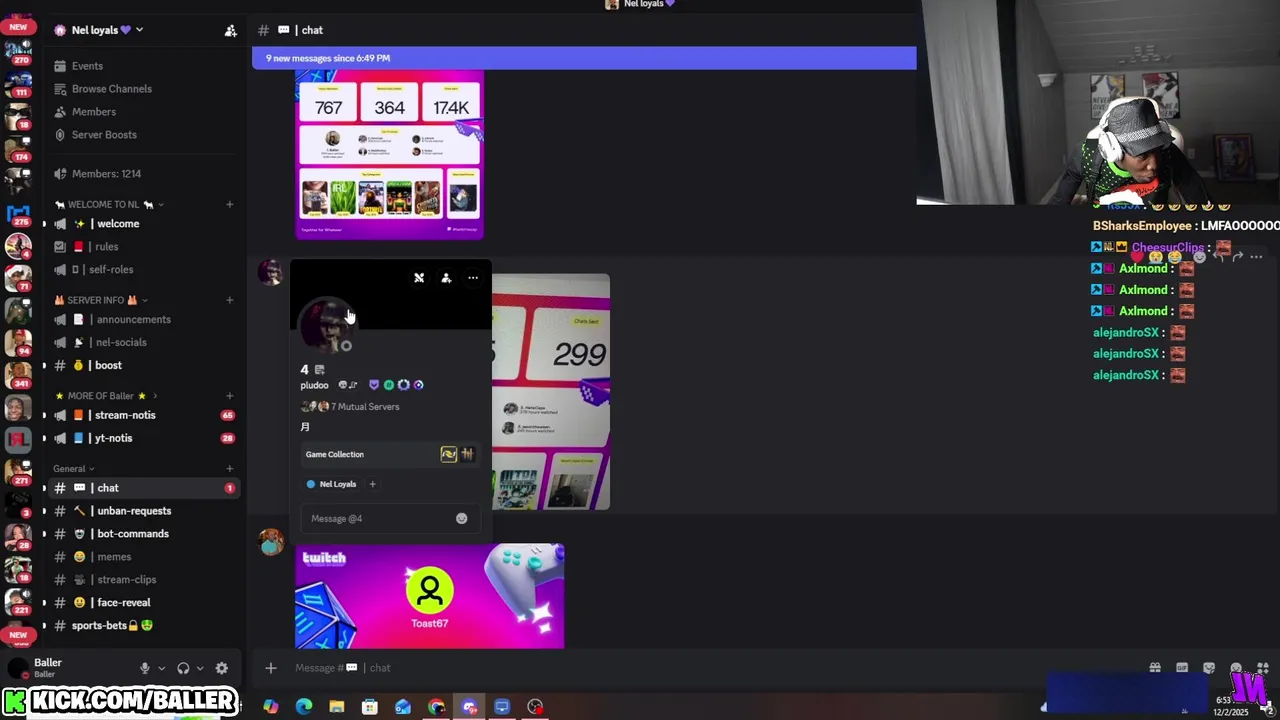This screenshot has height=720, width=1280.
Task: Click the first game icon in Game Collection
Action: tap(449, 454)
